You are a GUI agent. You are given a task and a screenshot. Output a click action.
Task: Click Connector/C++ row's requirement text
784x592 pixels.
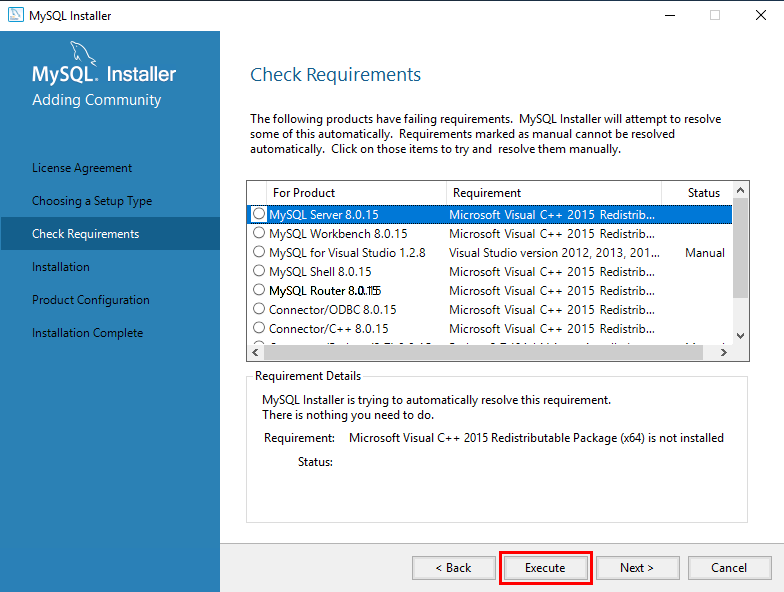(552, 329)
